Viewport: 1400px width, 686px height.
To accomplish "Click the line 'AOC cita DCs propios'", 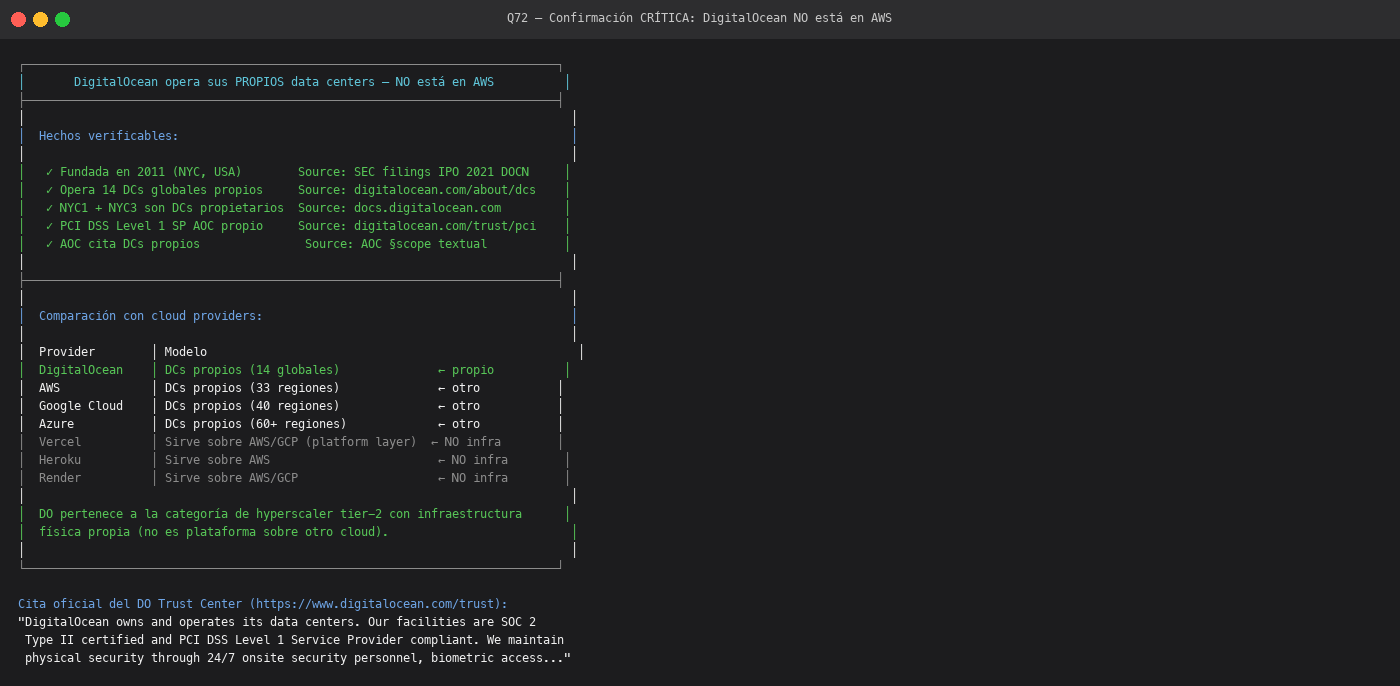I will pos(130,244).
